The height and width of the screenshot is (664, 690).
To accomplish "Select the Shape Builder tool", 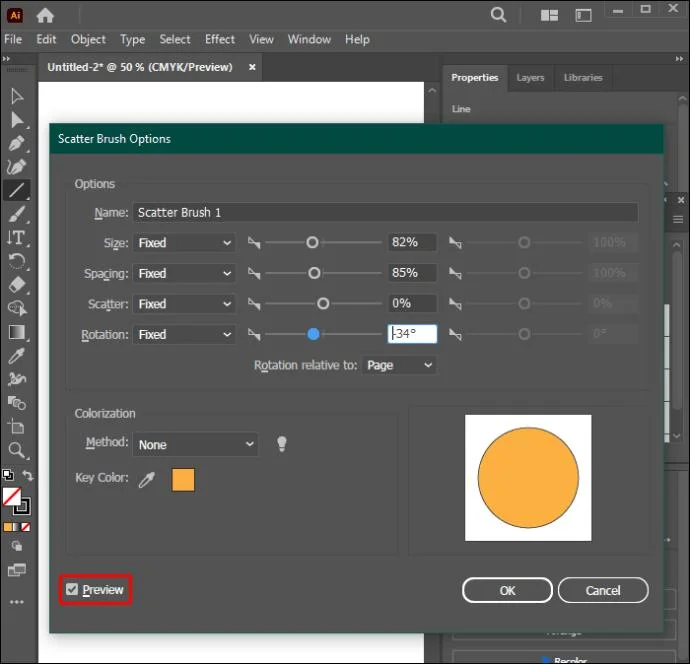I will click(17, 308).
